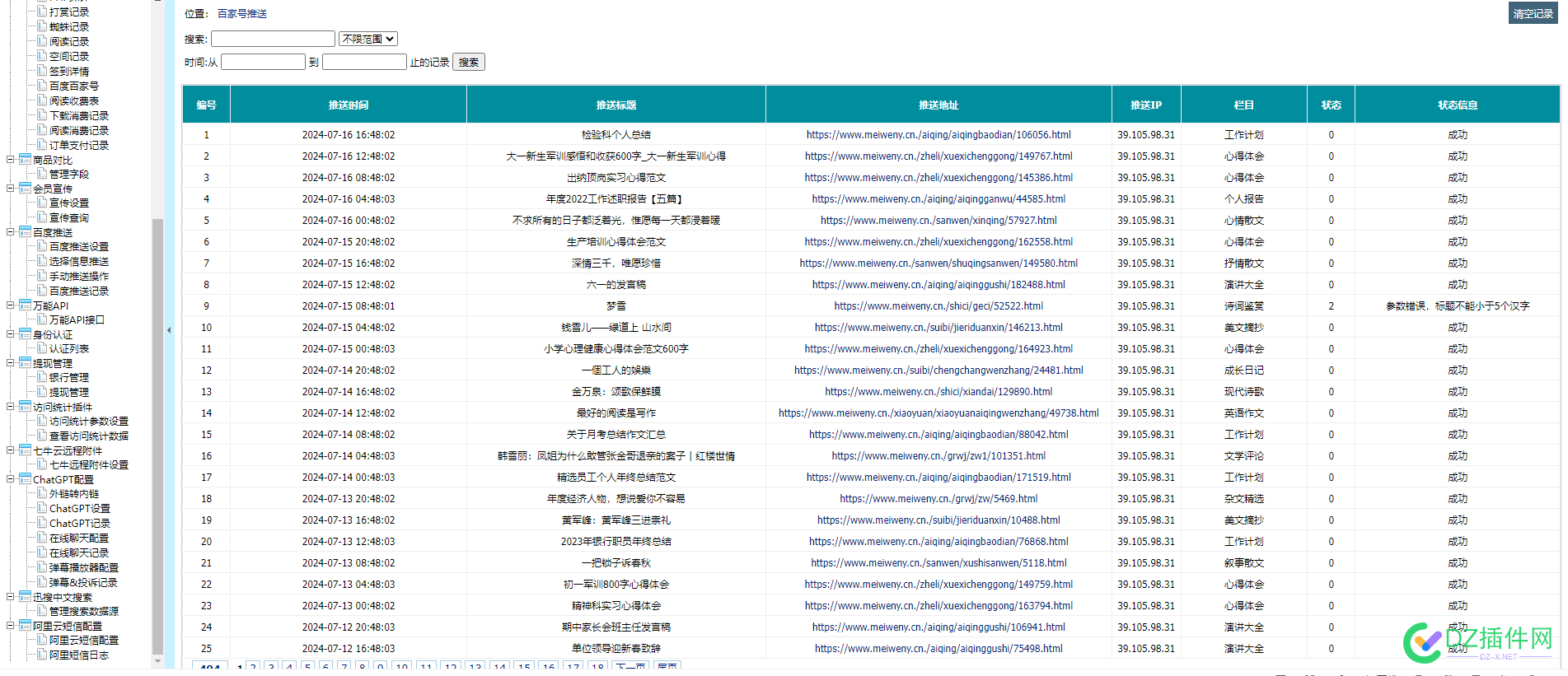1568x676 pixels.
Task: Open the 不限范围 search scope dropdown
Action: tap(368, 39)
